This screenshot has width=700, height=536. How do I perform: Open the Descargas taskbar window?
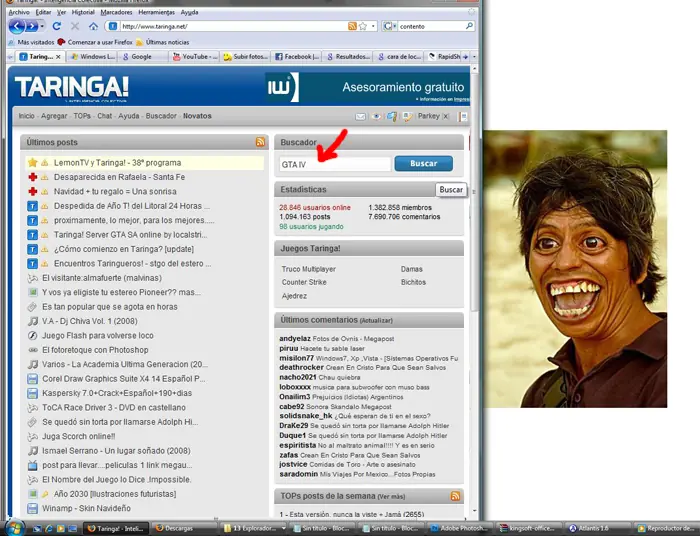point(184,528)
